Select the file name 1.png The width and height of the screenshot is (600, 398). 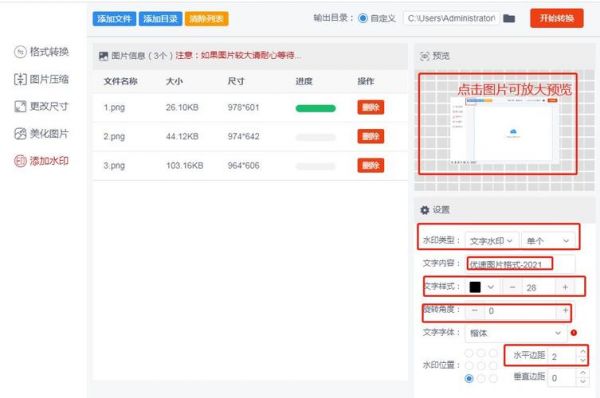tap(114, 108)
